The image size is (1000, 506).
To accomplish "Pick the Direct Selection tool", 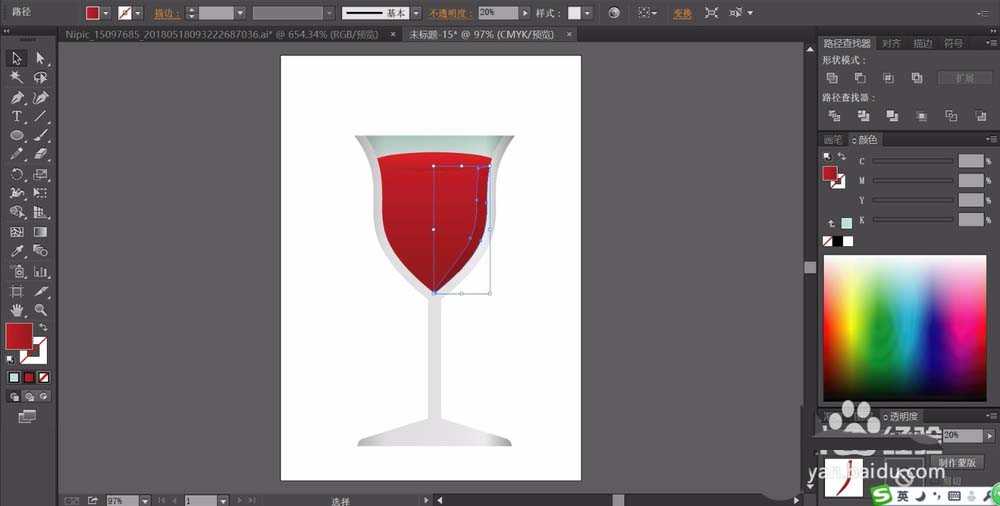I will 41,58.
